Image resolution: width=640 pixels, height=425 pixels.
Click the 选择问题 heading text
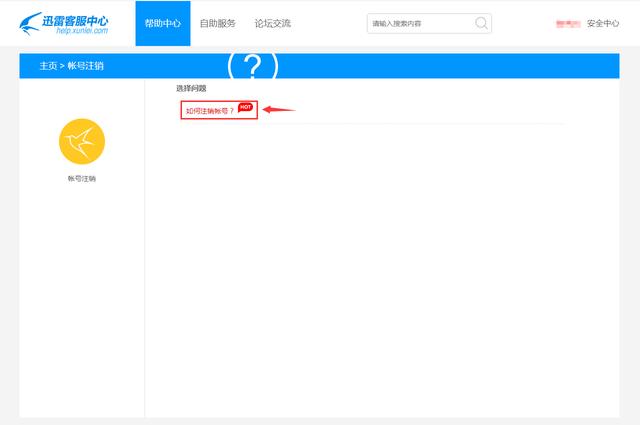point(191,89)
